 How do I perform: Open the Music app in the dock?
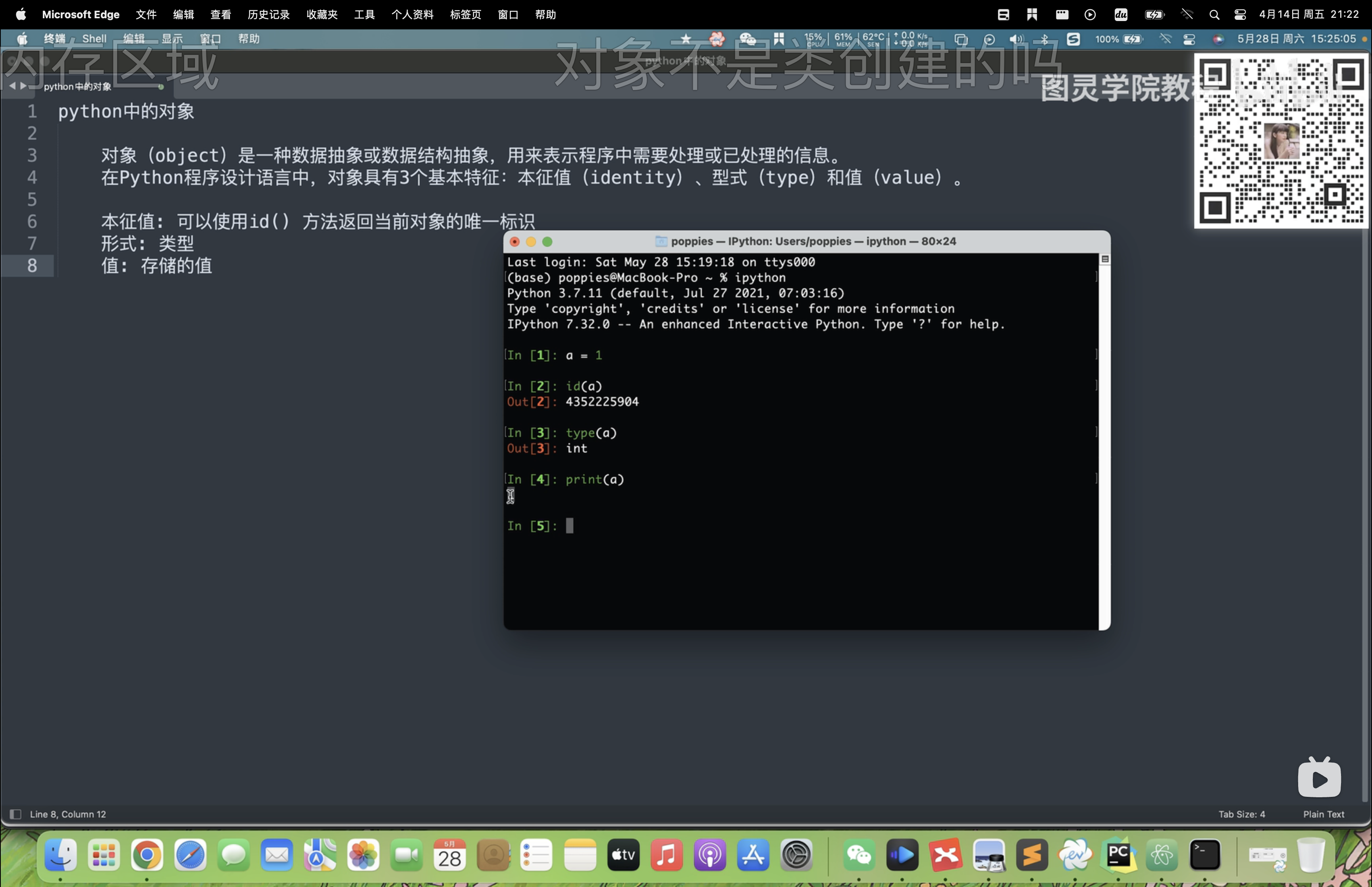[666, 855]
